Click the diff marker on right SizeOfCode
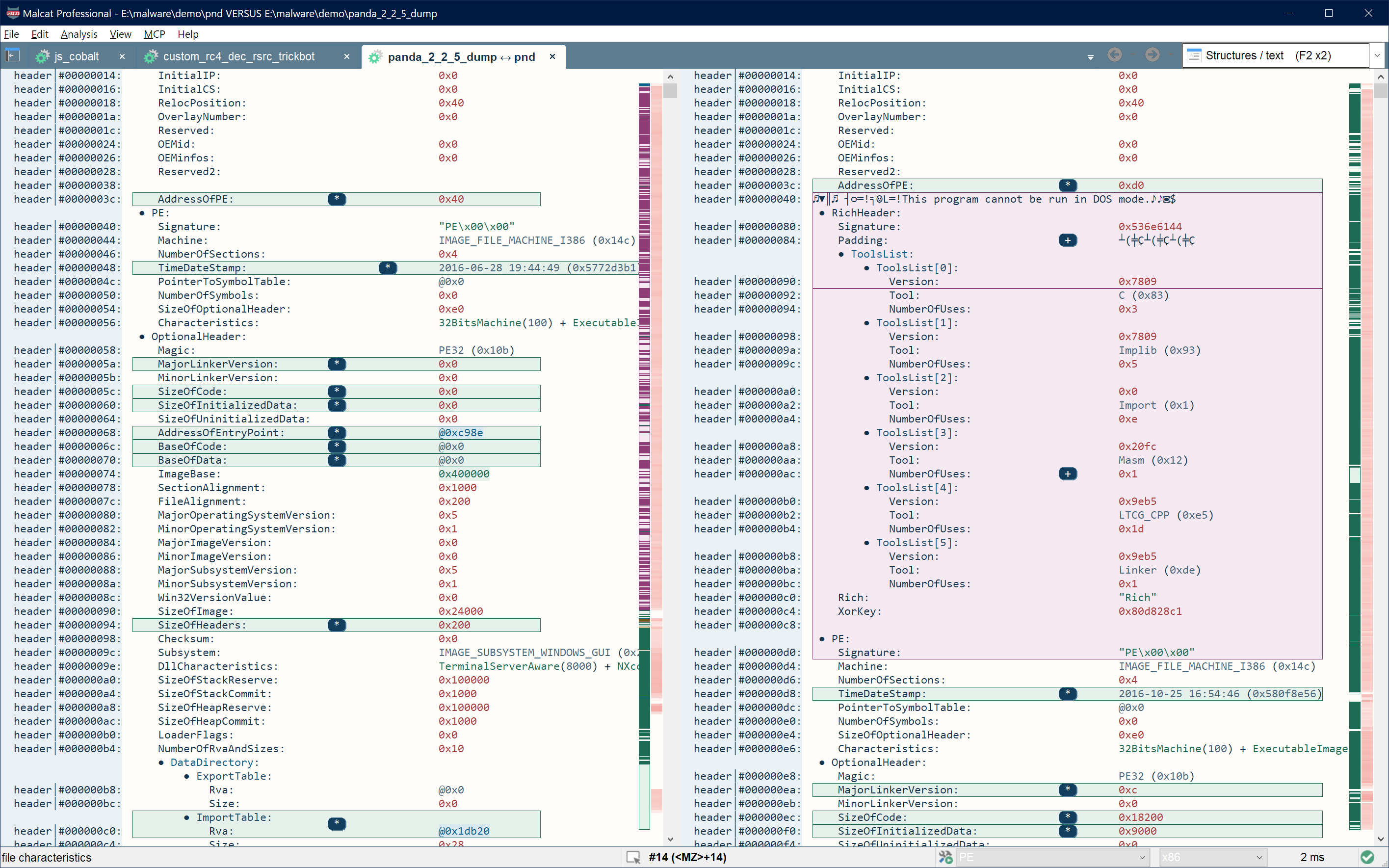Image resolution: width=1389 pixels, height=868 pixels. click(x=1068, y=817)
